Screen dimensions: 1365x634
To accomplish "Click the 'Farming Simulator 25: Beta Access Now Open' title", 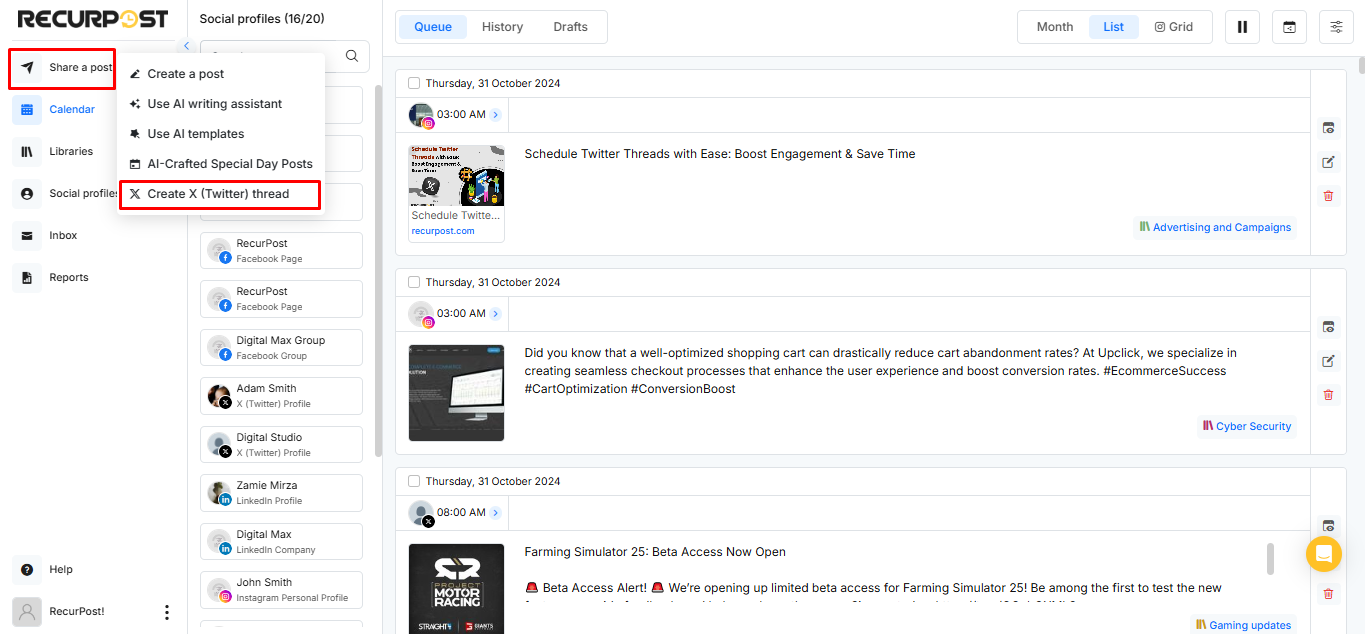I will [x=655, y=552].
